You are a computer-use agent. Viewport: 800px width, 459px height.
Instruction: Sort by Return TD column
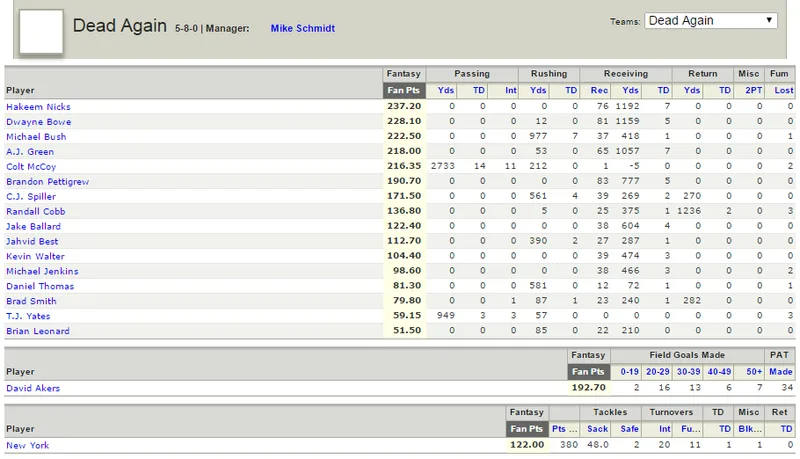point(725,90)
